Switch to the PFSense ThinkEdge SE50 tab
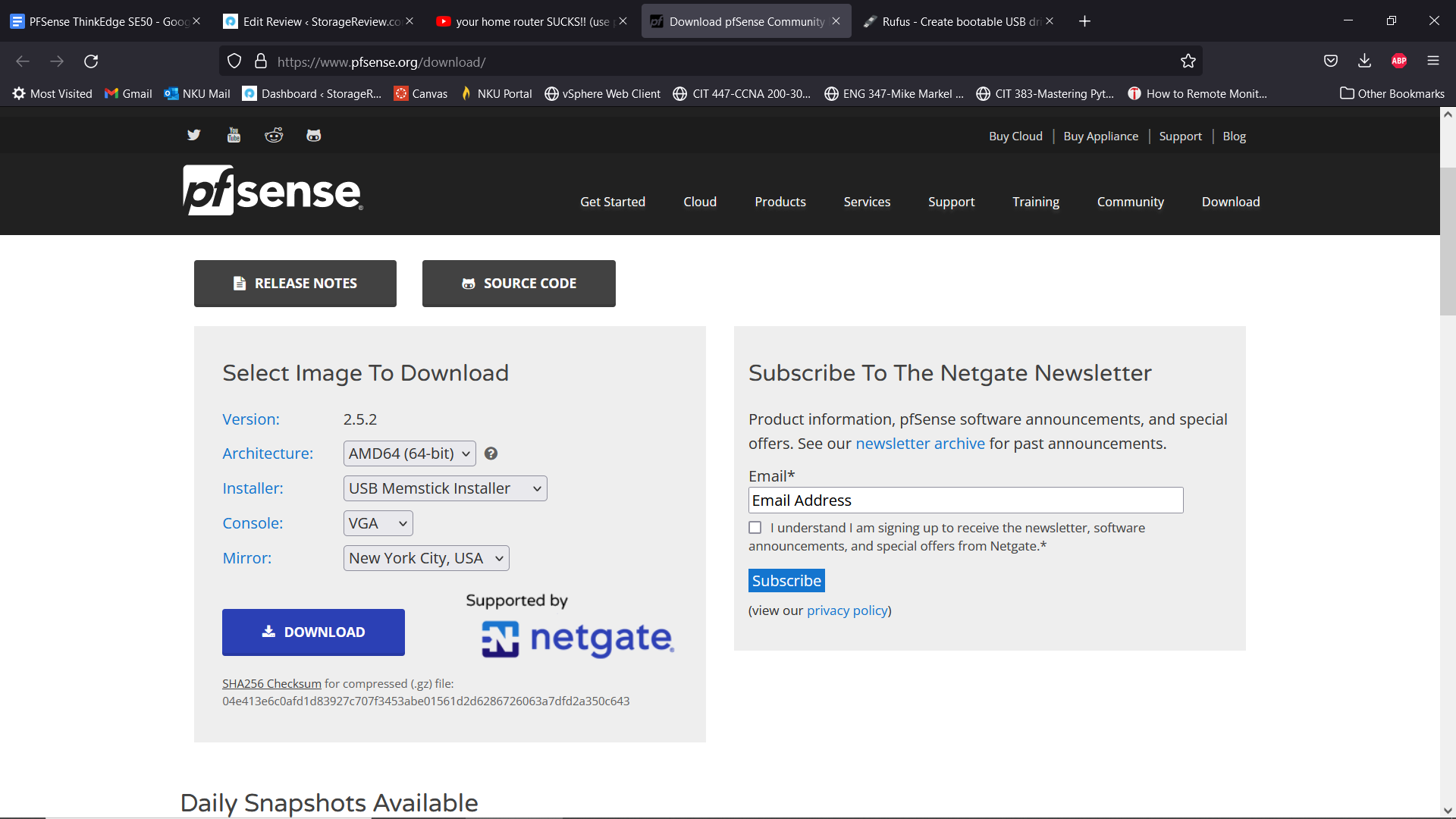The image size is (1456, 819). point(106,21)
